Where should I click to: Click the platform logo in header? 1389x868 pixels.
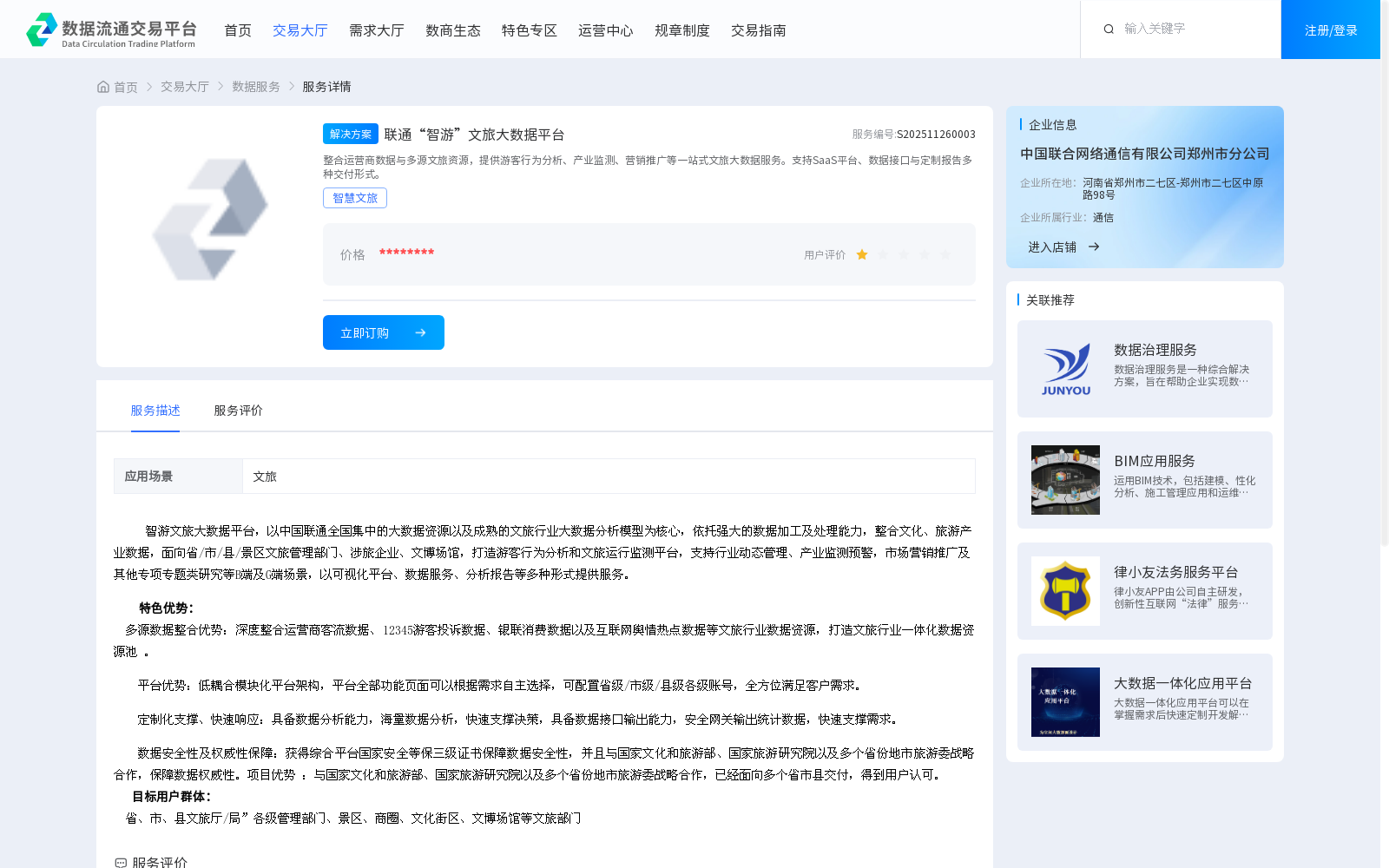(111, 30)
